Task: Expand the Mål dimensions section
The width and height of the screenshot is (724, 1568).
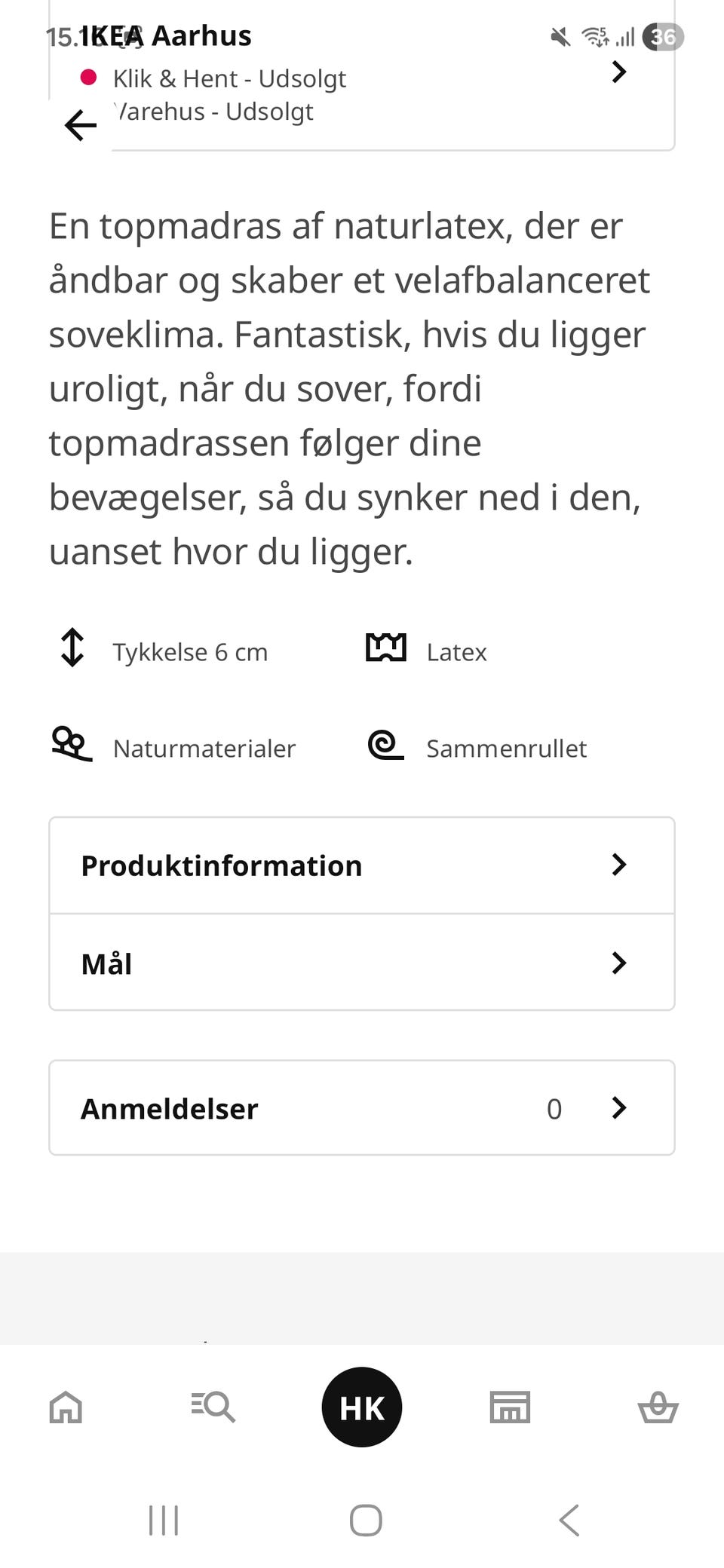Action: 360,963
